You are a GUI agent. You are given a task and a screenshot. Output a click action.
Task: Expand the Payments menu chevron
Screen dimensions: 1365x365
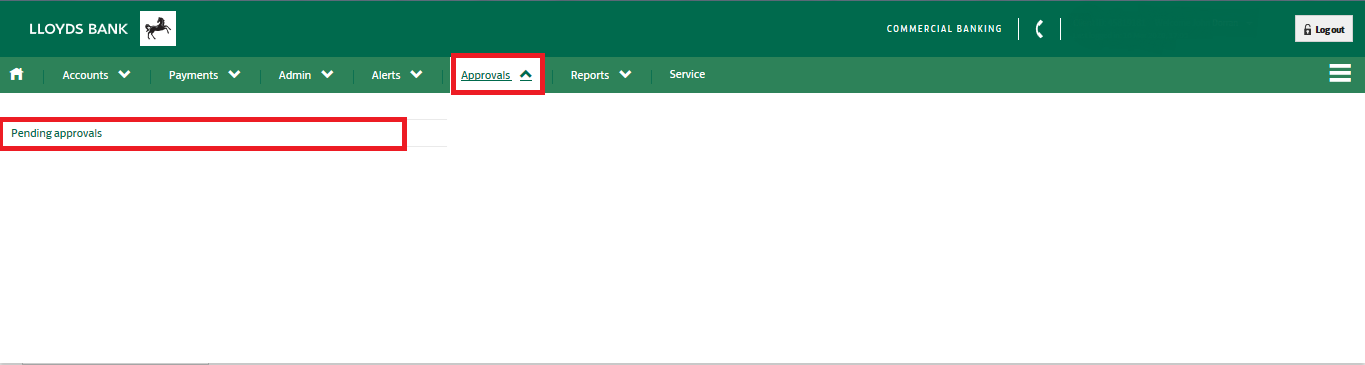(234, 74)
